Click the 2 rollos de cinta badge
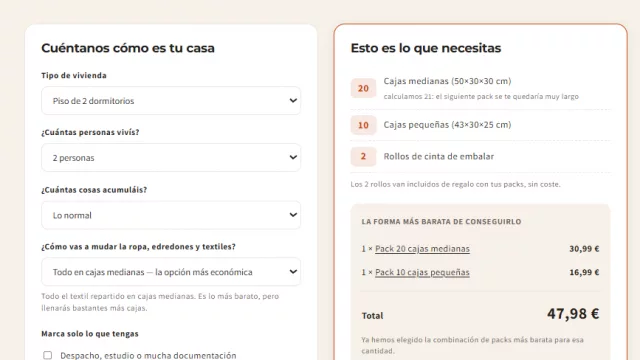 point(363,156)
